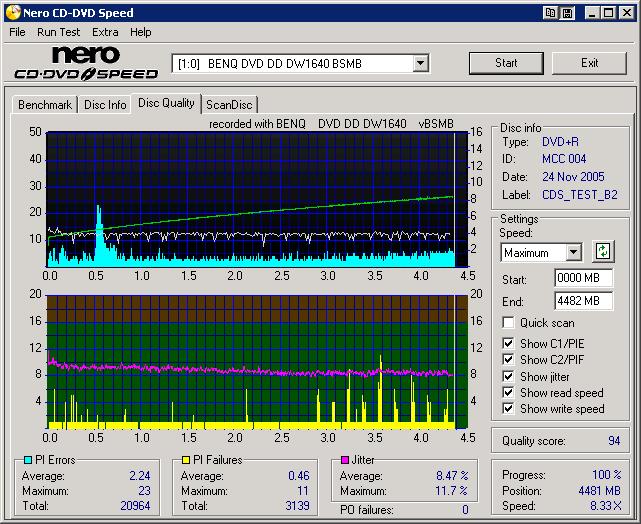Expand the Speed Maximum dropdown
641x524 pixels.
coord(573,253)
